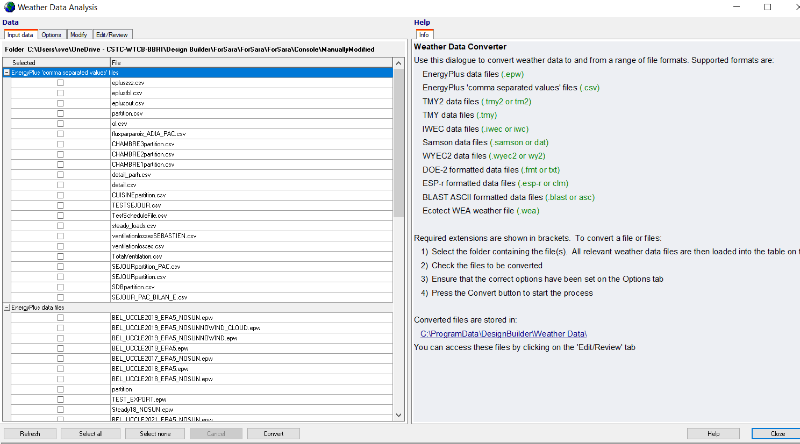Go to the Edit/Review tab
The width and height of the screenshot is (800, 444).
(x=110, y=35)
